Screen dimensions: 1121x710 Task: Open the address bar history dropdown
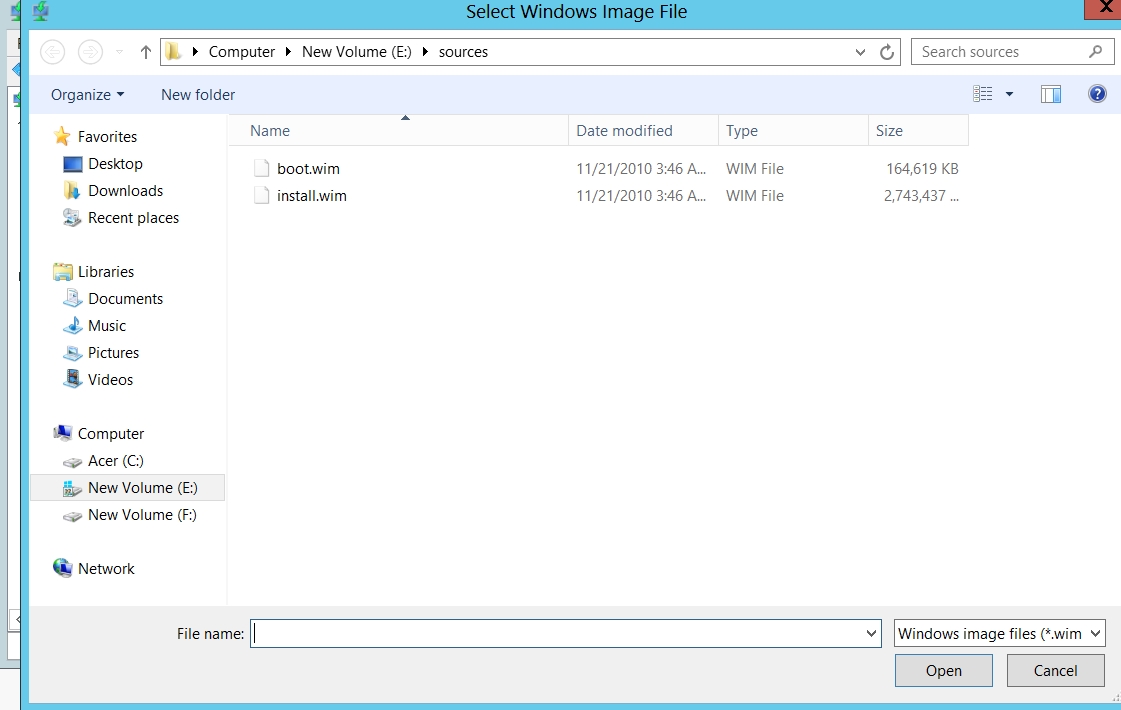click(x=860, y=52)
